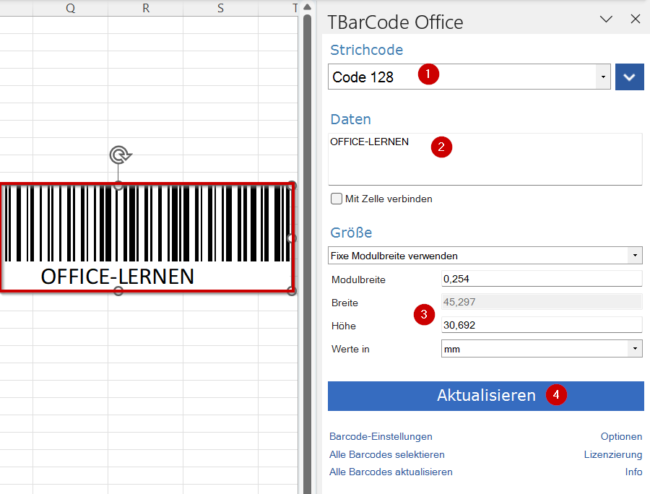
Task: Click the Daten field containing OFFICE-LERNEN
Action: coord(485,159)
